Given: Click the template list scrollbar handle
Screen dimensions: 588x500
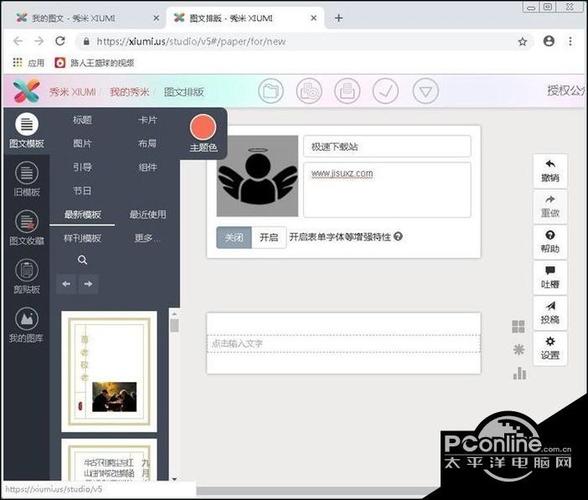Looking at the screenshot, I should tap(174, 325).
